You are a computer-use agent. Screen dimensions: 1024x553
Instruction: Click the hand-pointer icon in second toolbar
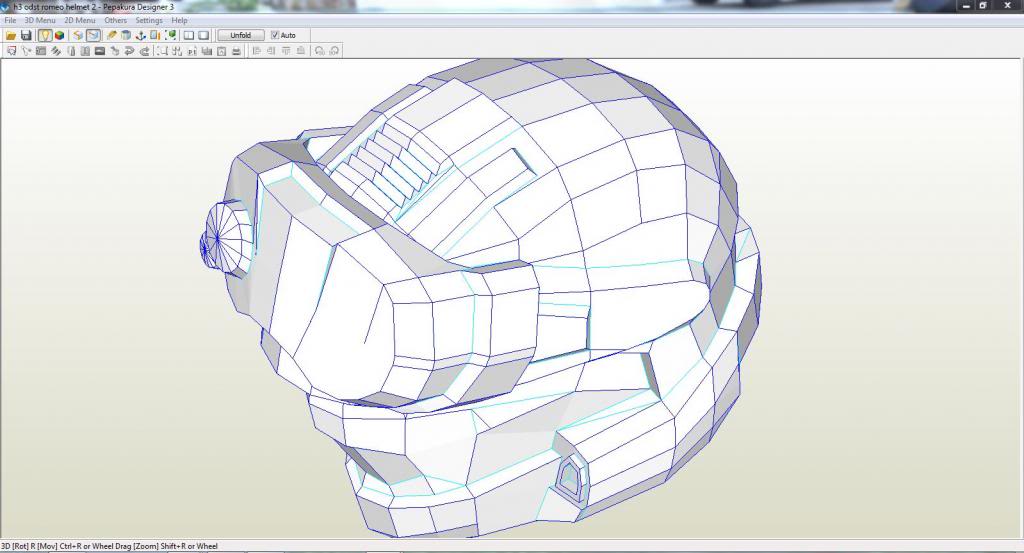coord(114,51)
